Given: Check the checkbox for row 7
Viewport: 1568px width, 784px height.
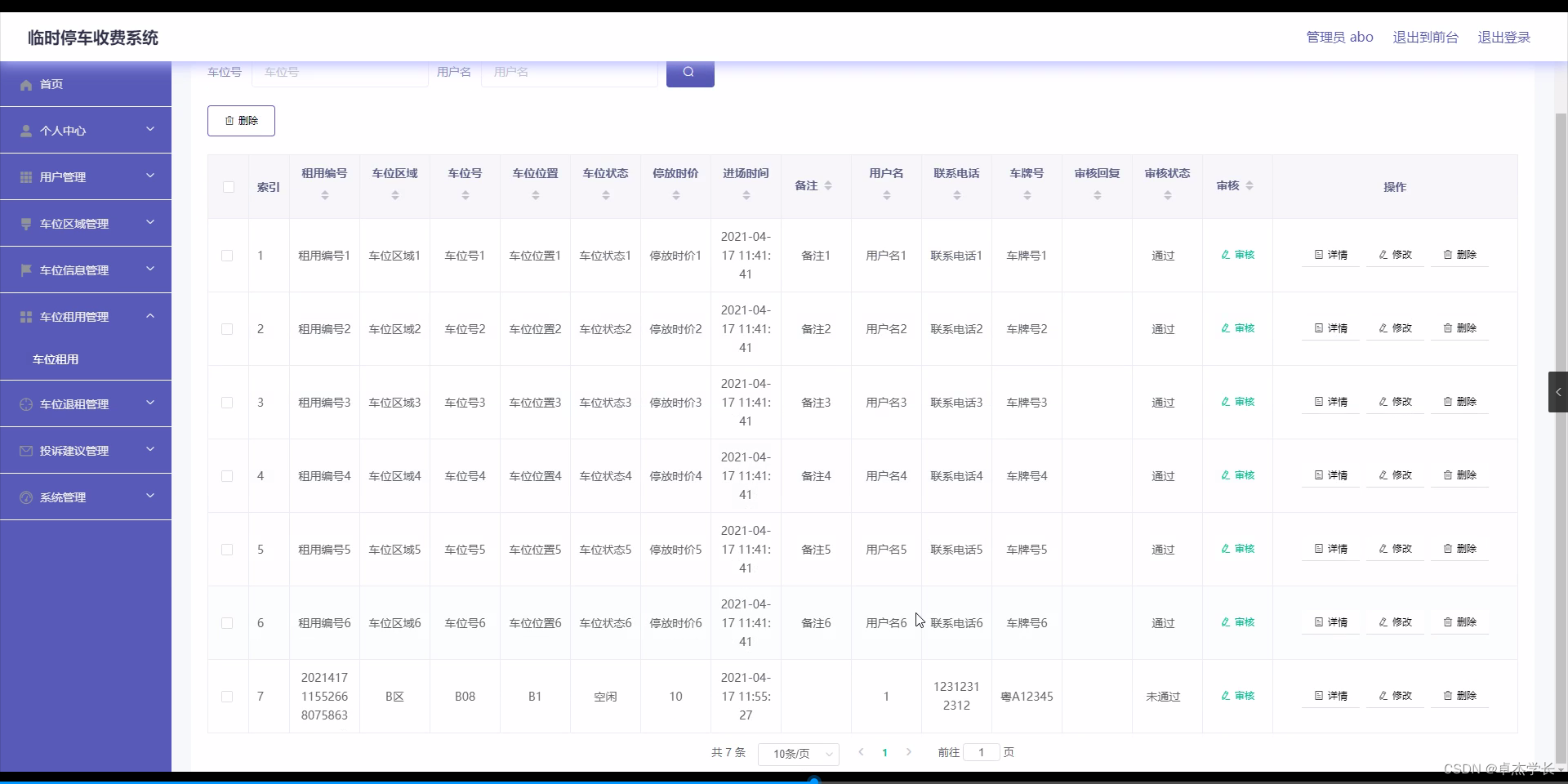Looking at the screenshot, I should 227,697.
